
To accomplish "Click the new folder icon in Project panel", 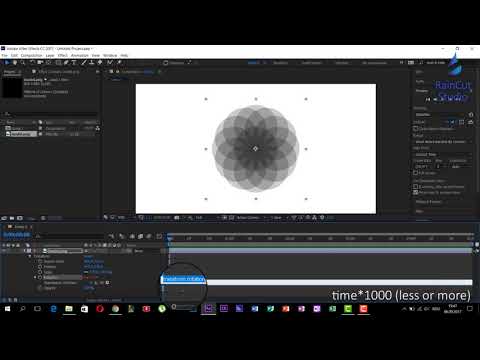I will (x=12, y=218).
